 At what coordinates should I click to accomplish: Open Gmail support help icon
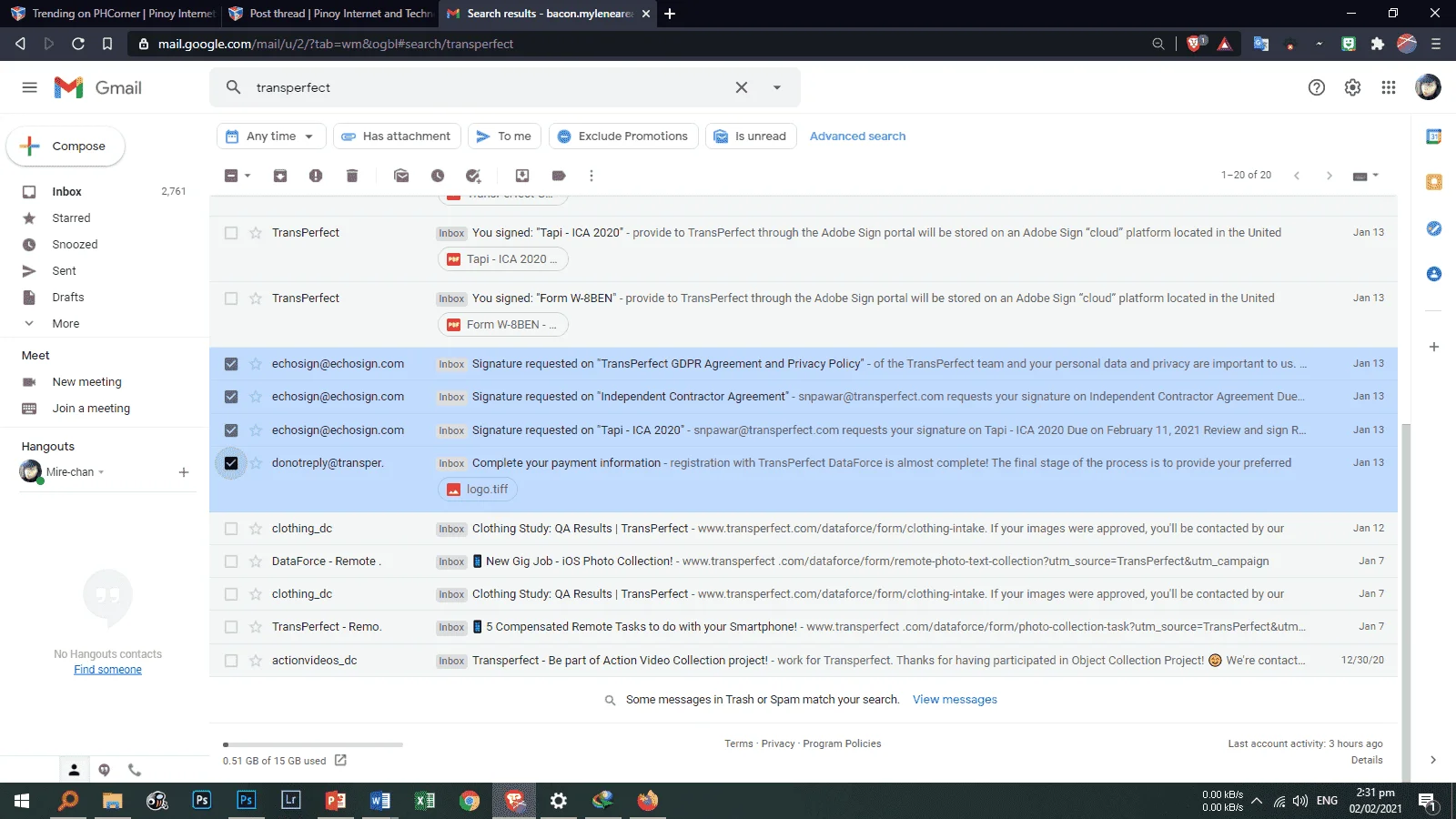click(1317, 87)
